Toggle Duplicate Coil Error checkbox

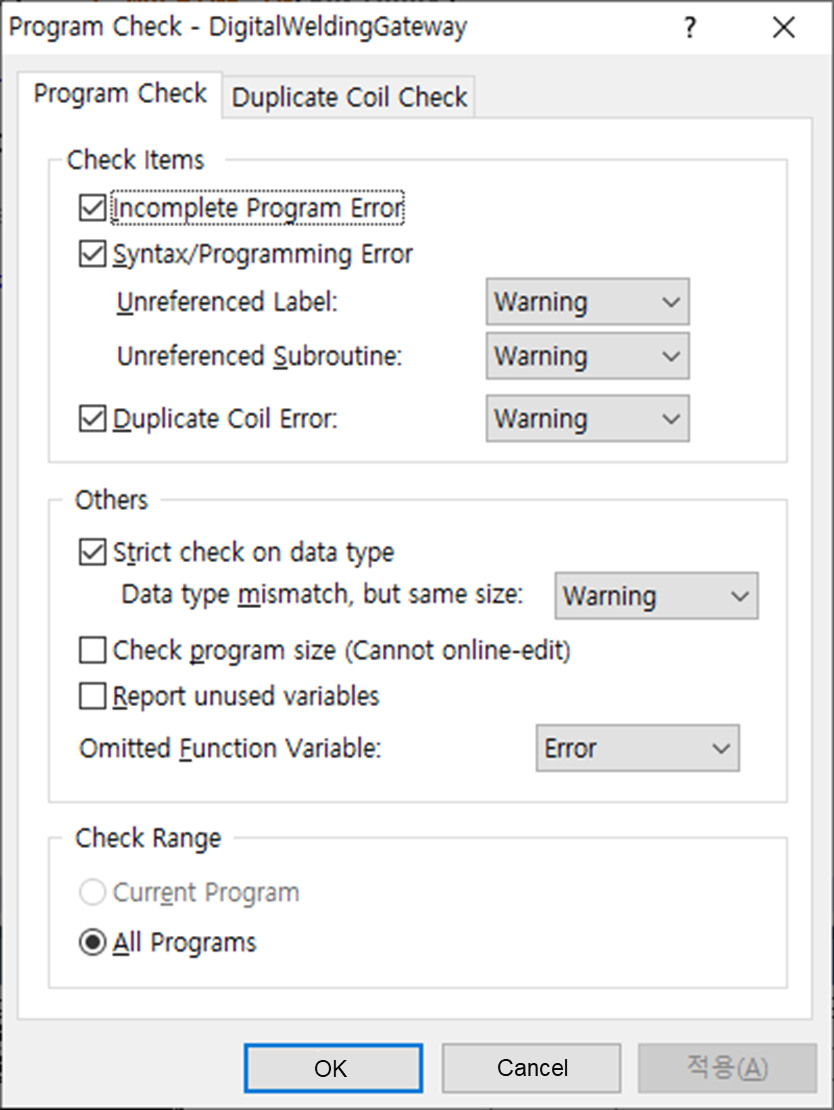[93, 419]
